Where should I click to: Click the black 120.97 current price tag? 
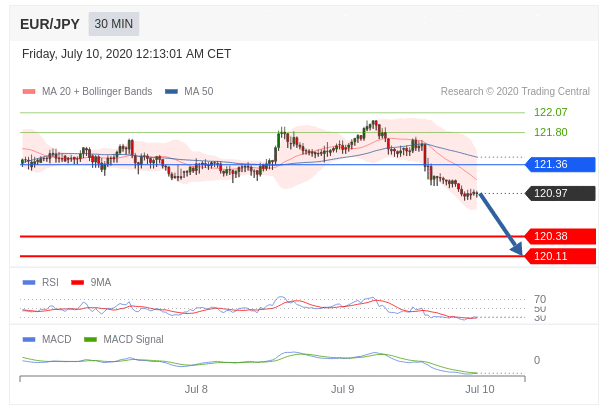point(560,193)
